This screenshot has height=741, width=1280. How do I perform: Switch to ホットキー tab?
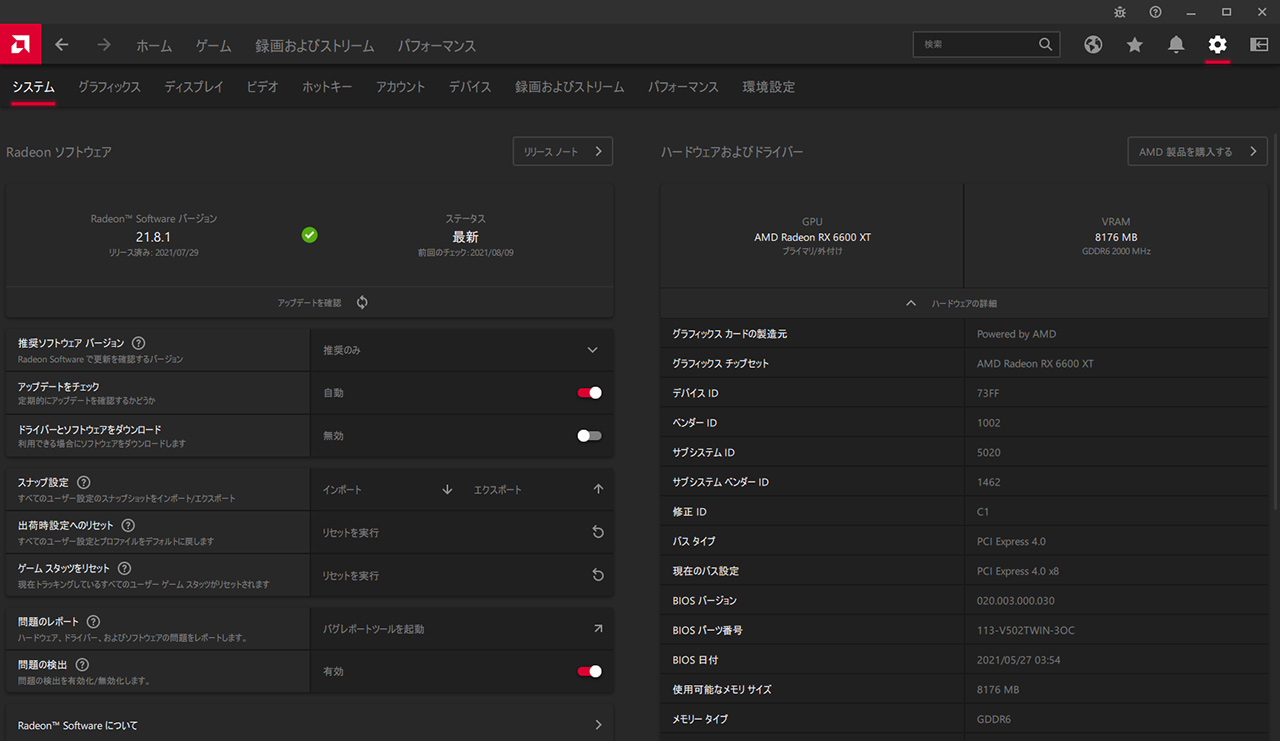pos(327,87)
